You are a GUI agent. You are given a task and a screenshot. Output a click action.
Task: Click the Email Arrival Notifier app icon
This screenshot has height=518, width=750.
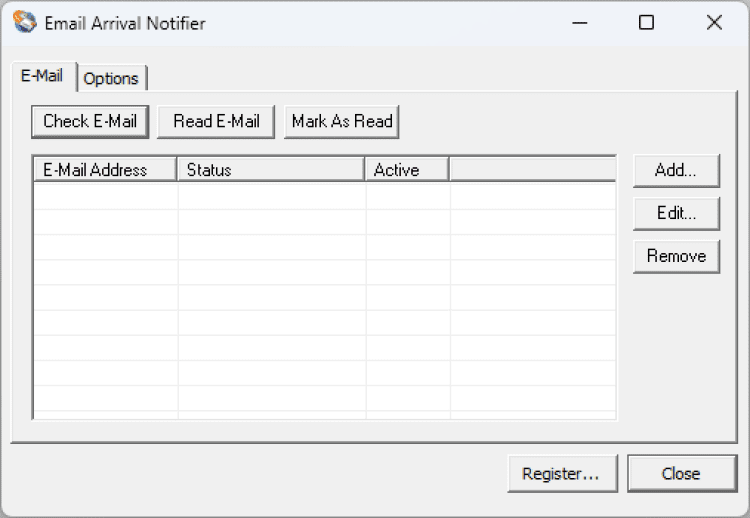coord(24,22)
